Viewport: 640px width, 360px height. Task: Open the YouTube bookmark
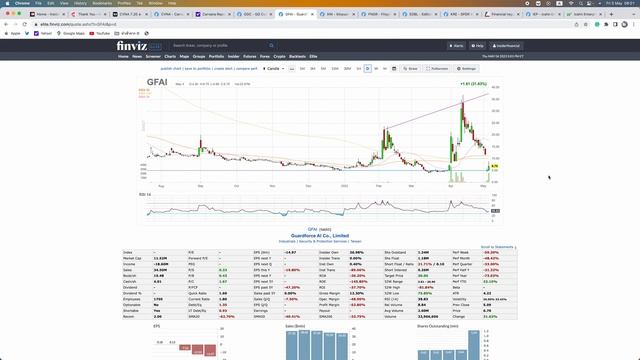[x=100, y=33]
